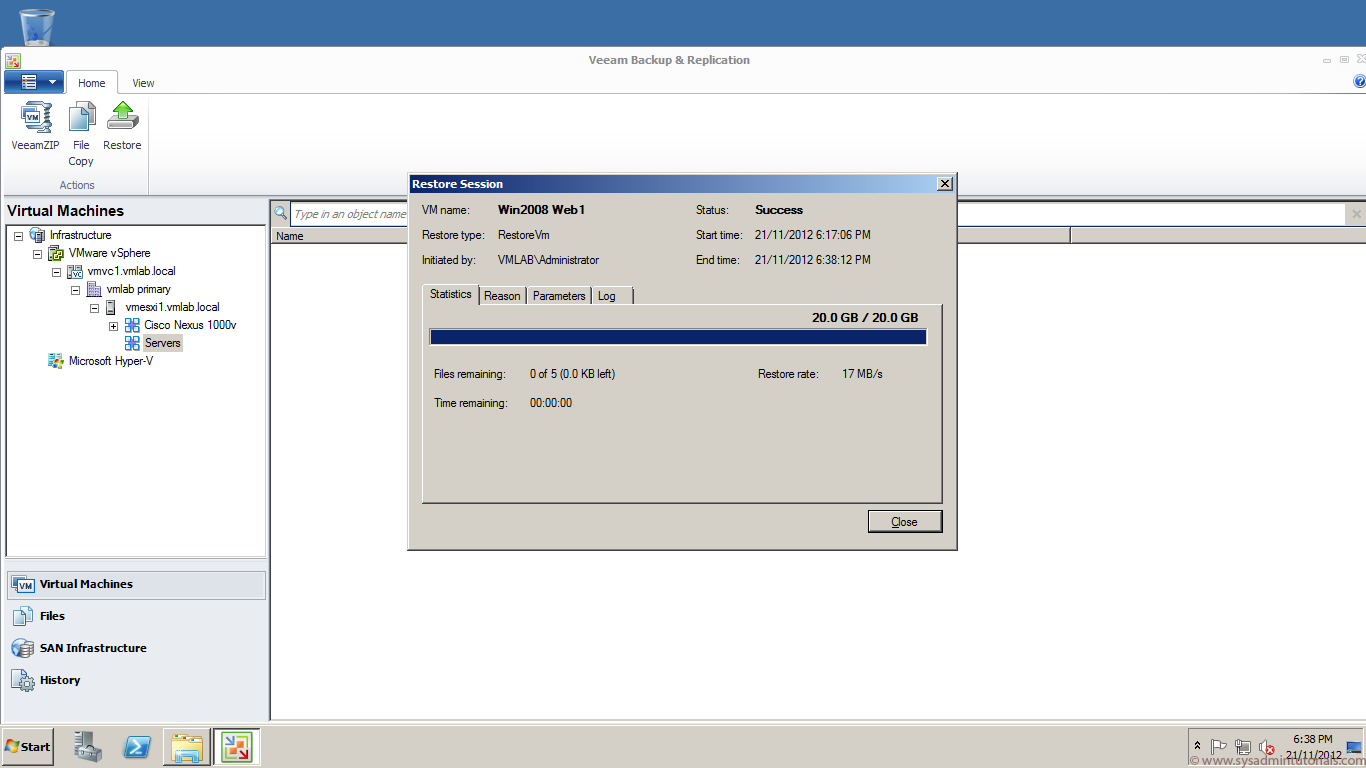Select the VMware vSphere tree item
The height and width of the screenshot is (768, 1366).
coord(109,253)
